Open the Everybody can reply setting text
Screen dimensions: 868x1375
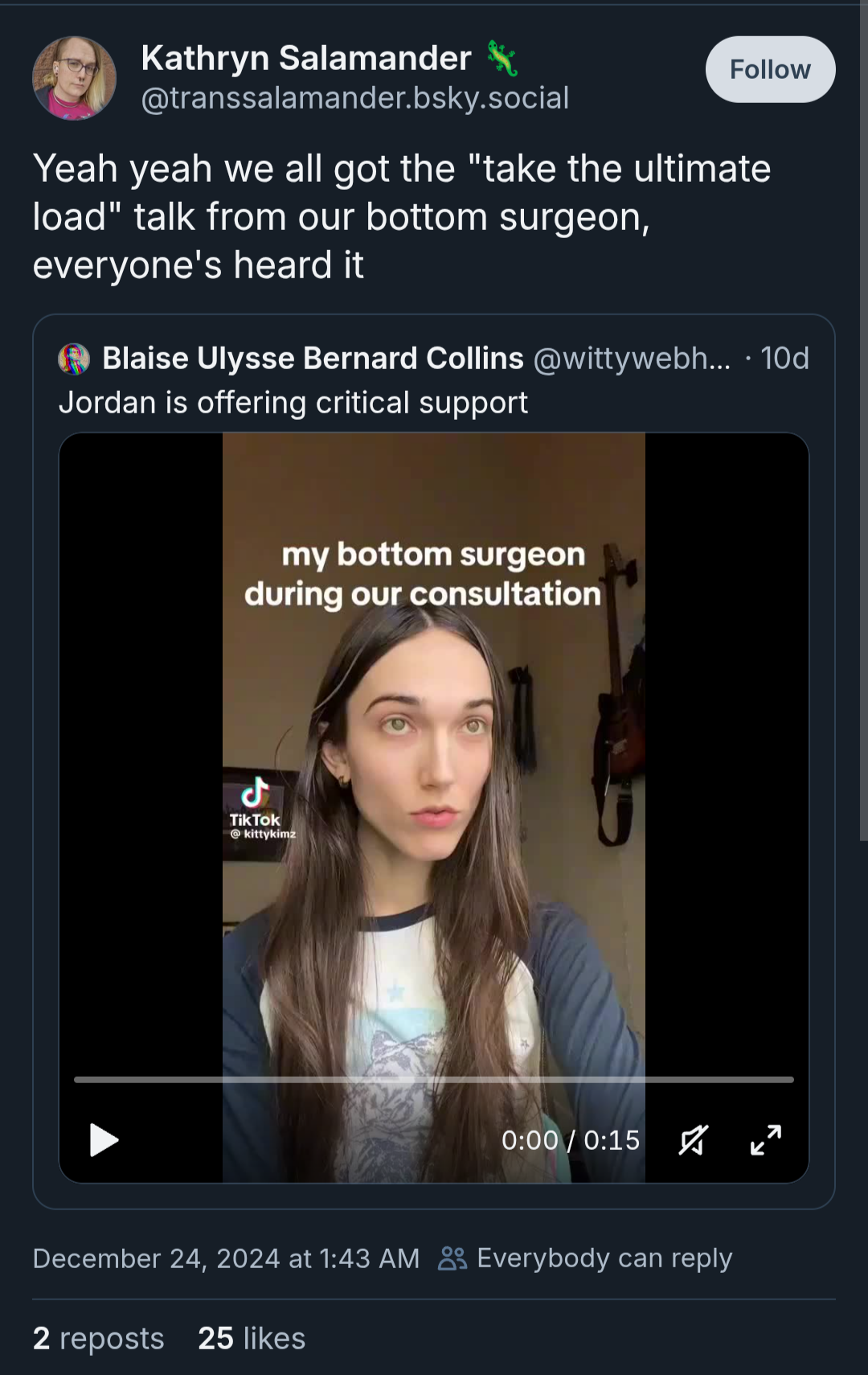pyautogui.click(x=604, y=1258)
